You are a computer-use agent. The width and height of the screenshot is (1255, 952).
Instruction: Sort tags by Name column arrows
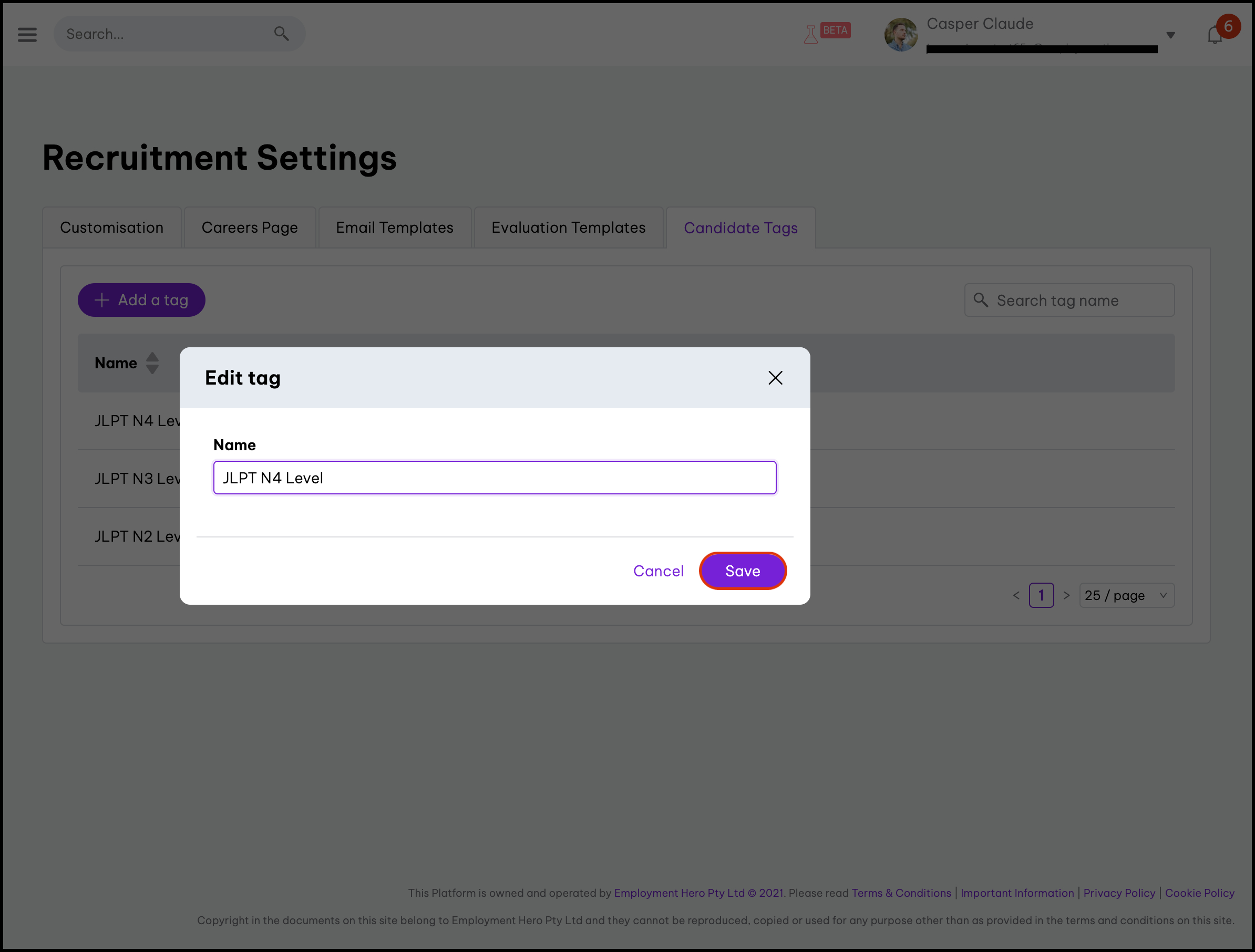click(152, 363)
